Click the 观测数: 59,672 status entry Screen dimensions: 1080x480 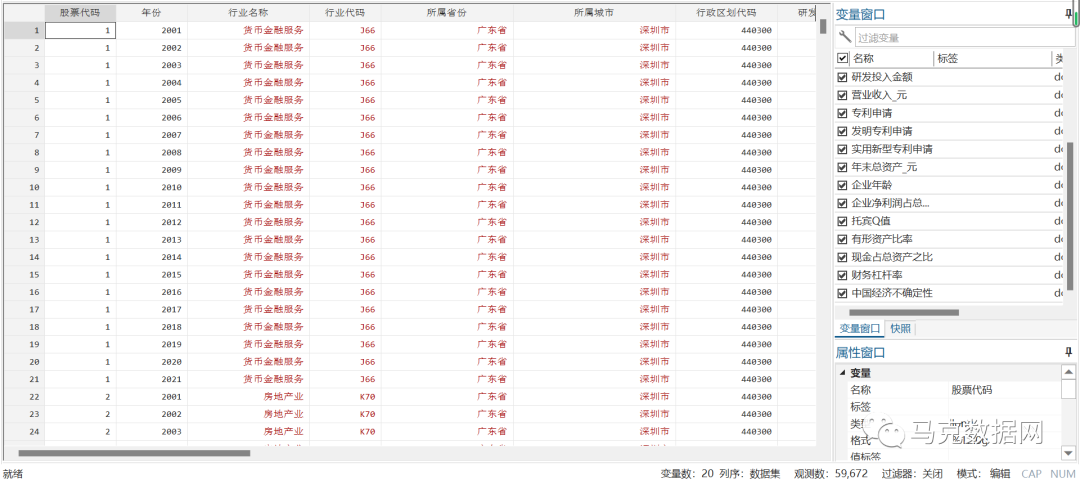point(831,473)
